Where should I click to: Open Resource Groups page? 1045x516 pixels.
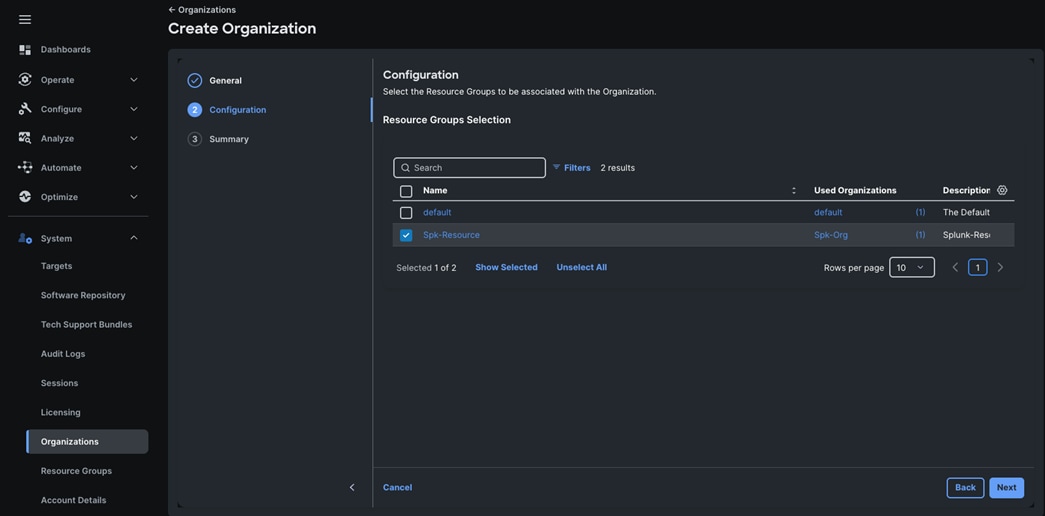click(76, 471)
